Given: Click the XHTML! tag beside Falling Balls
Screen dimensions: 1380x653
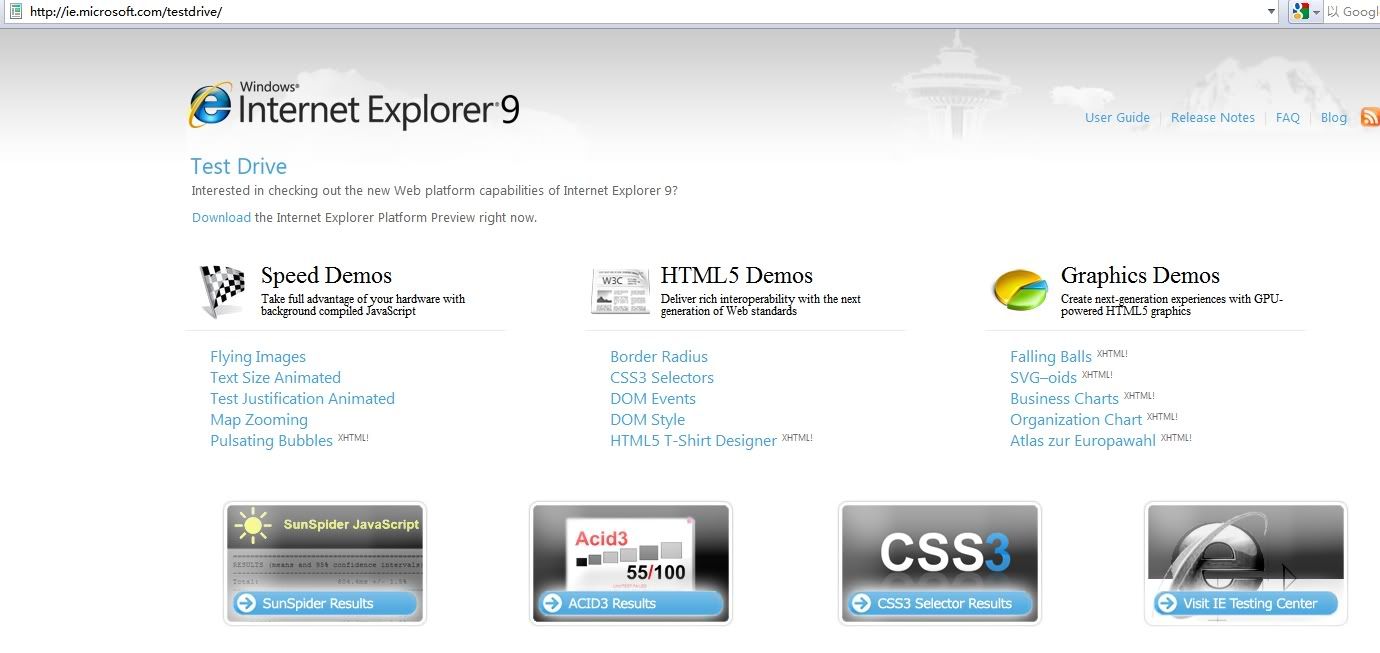Looking at the screenshot, I should coord(1112,354).
